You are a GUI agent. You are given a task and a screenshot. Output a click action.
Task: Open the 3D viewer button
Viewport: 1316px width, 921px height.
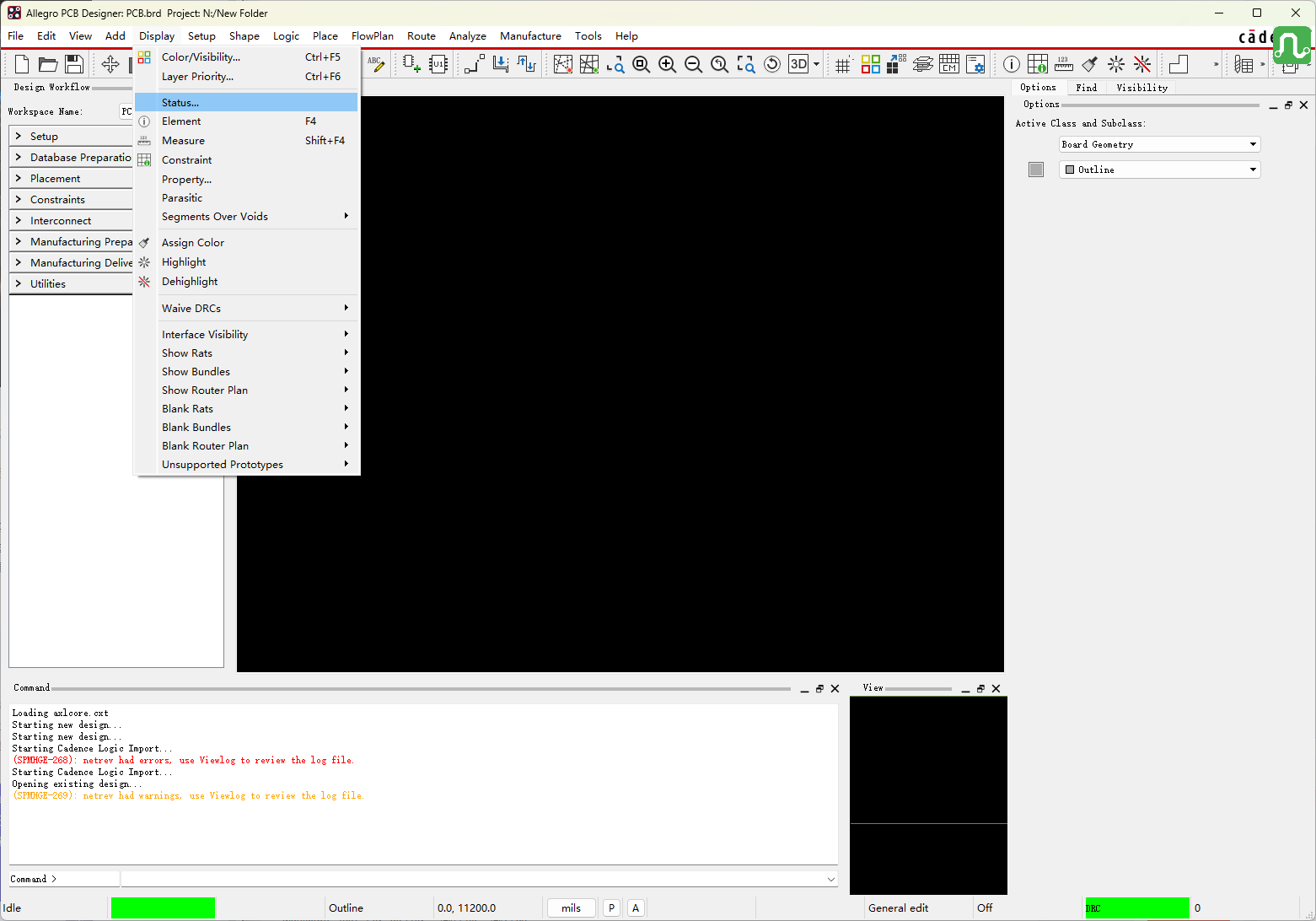click(x=798, y=64)
